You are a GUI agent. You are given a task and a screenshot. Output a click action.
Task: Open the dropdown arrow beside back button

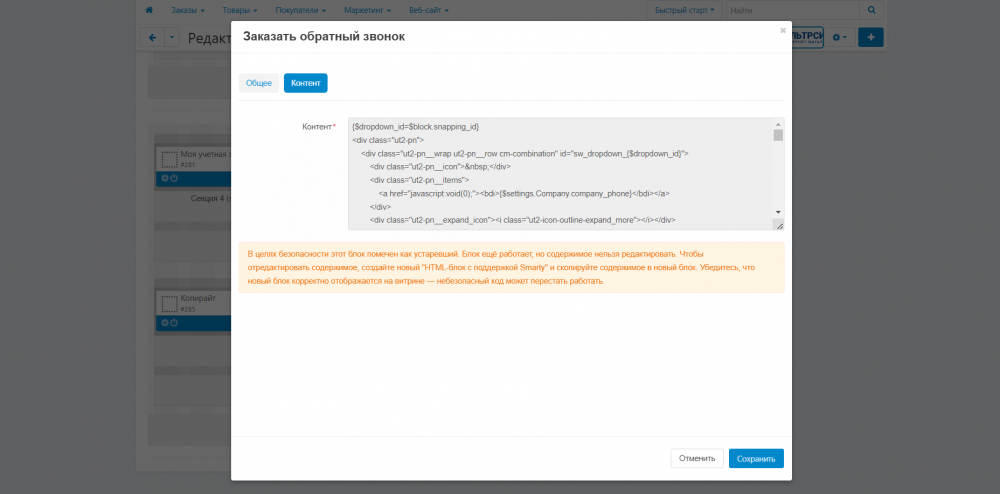click(171, 38)
